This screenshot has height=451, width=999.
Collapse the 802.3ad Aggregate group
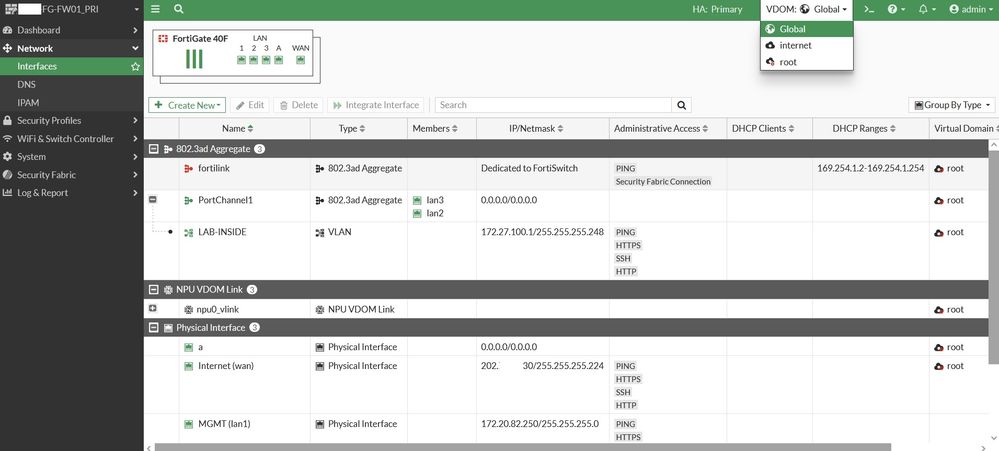(x=154, y=149)
